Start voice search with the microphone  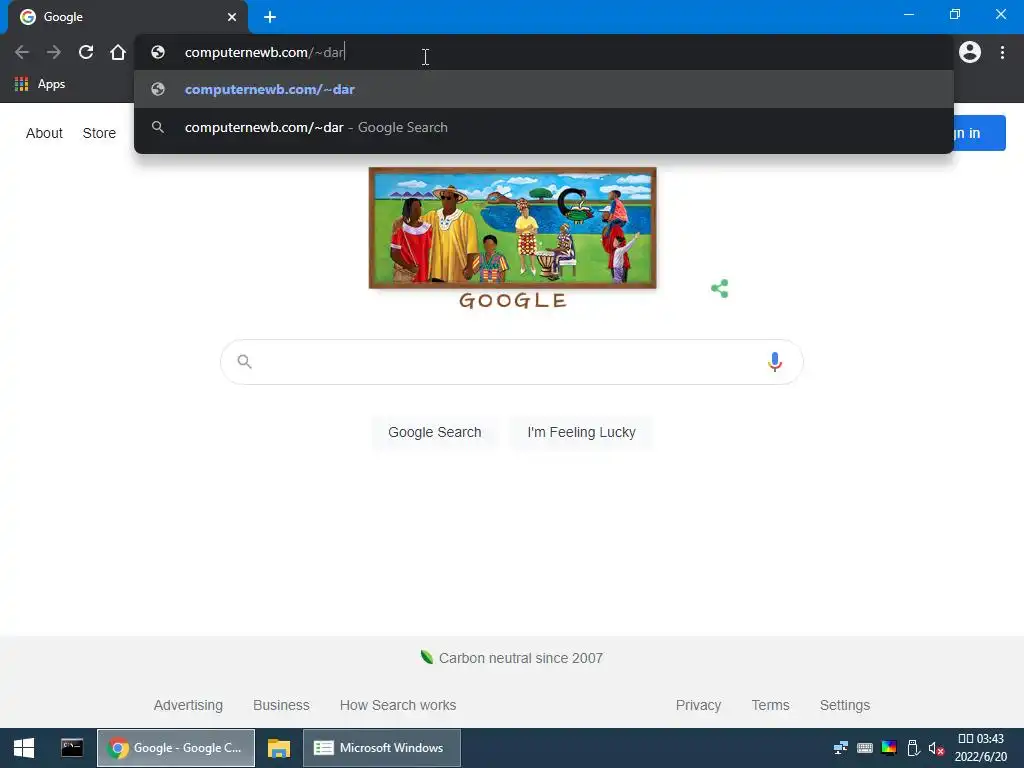(775, 361)
